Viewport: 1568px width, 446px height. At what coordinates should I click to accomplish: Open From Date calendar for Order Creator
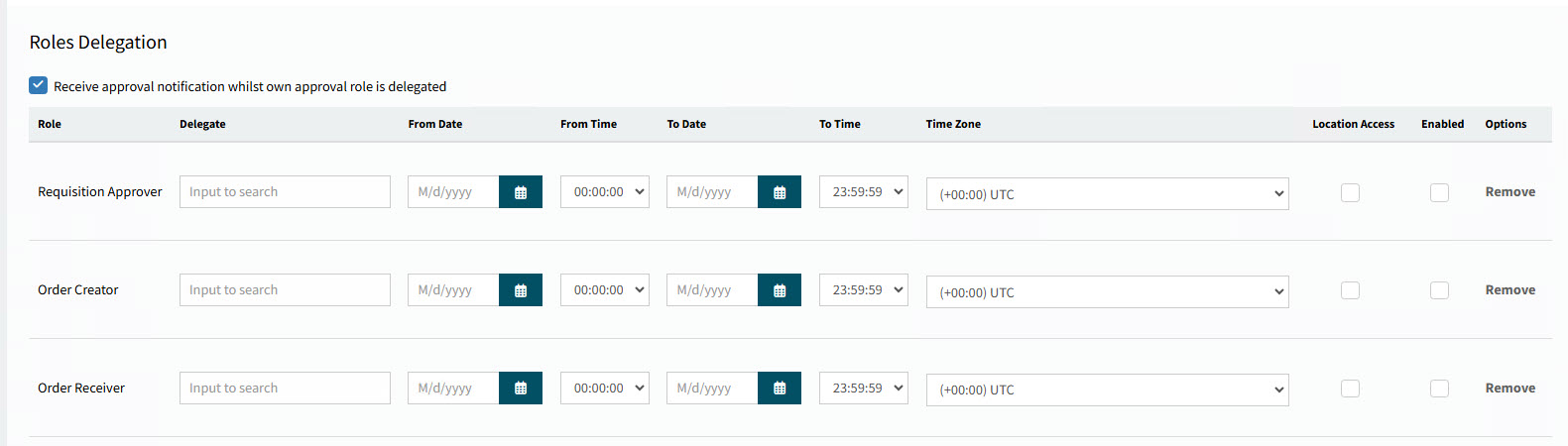tap(521, 290)
